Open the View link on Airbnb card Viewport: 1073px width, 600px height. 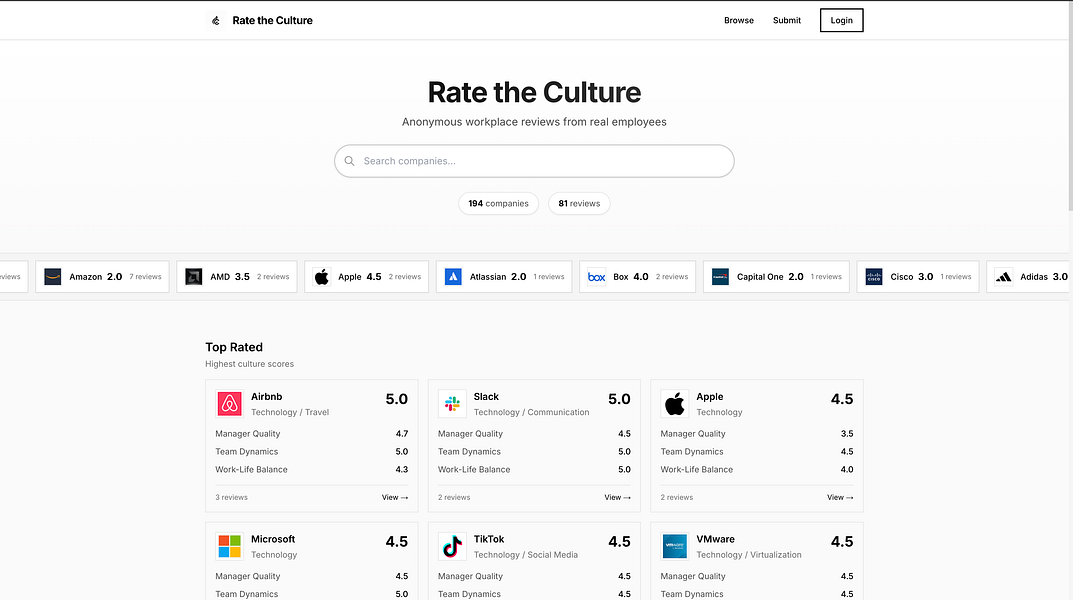[x=395, y=497]
